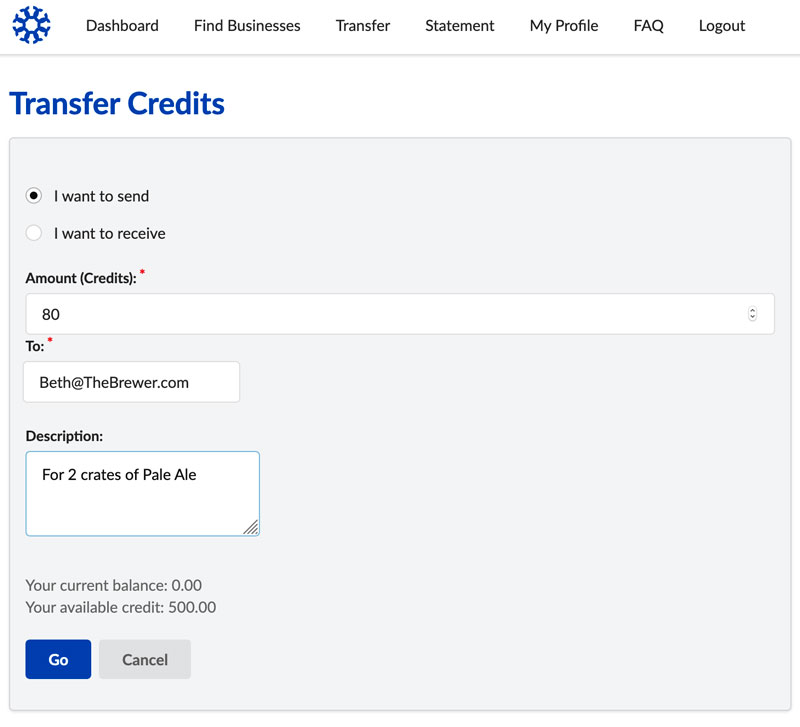800x727 pixels.
Task: Open the FAQ page
Action: (648, 26)
